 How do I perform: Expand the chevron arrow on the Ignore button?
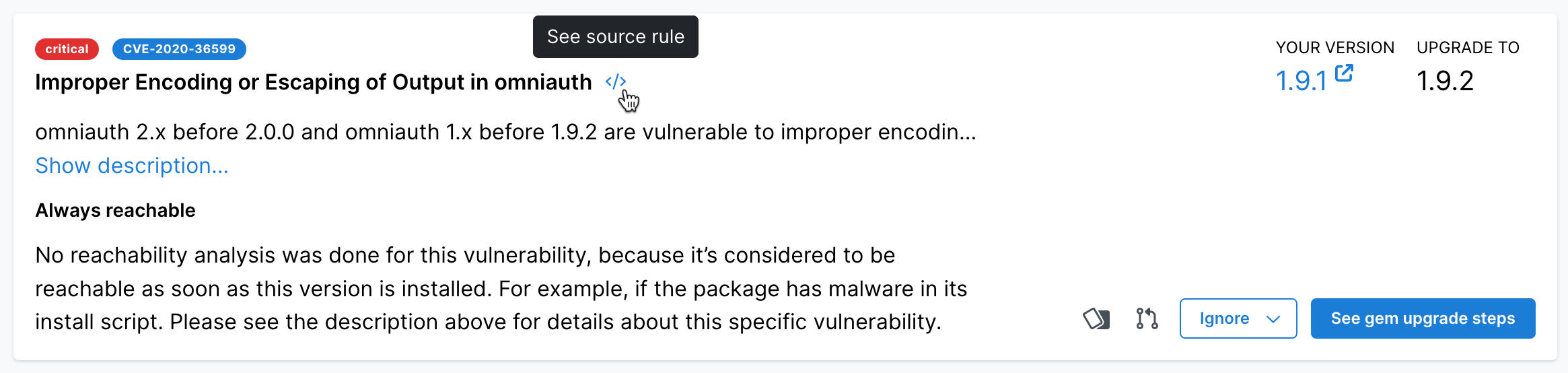tap(1273, 319)
